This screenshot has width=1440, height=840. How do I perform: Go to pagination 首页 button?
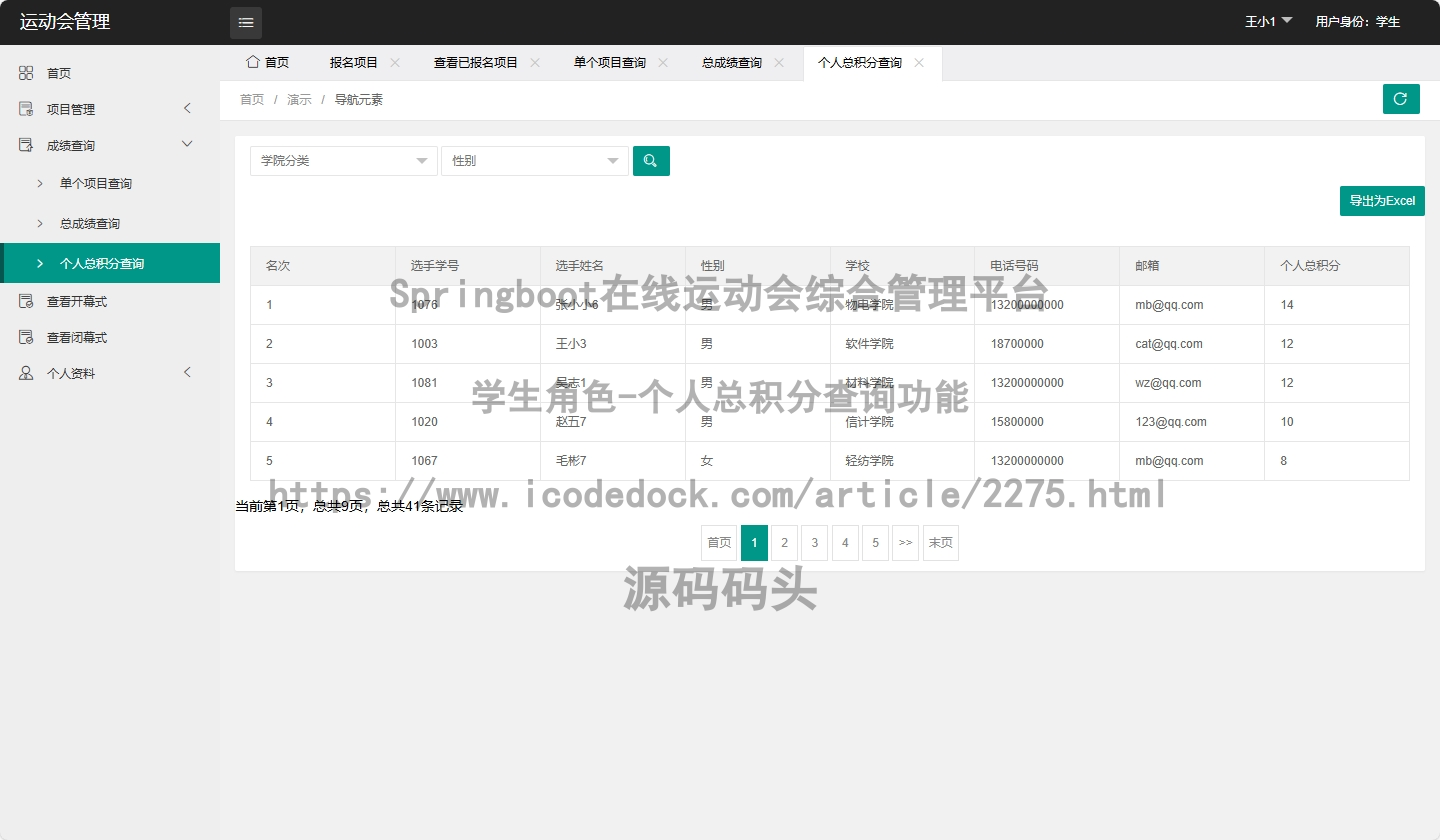[719, 543]
